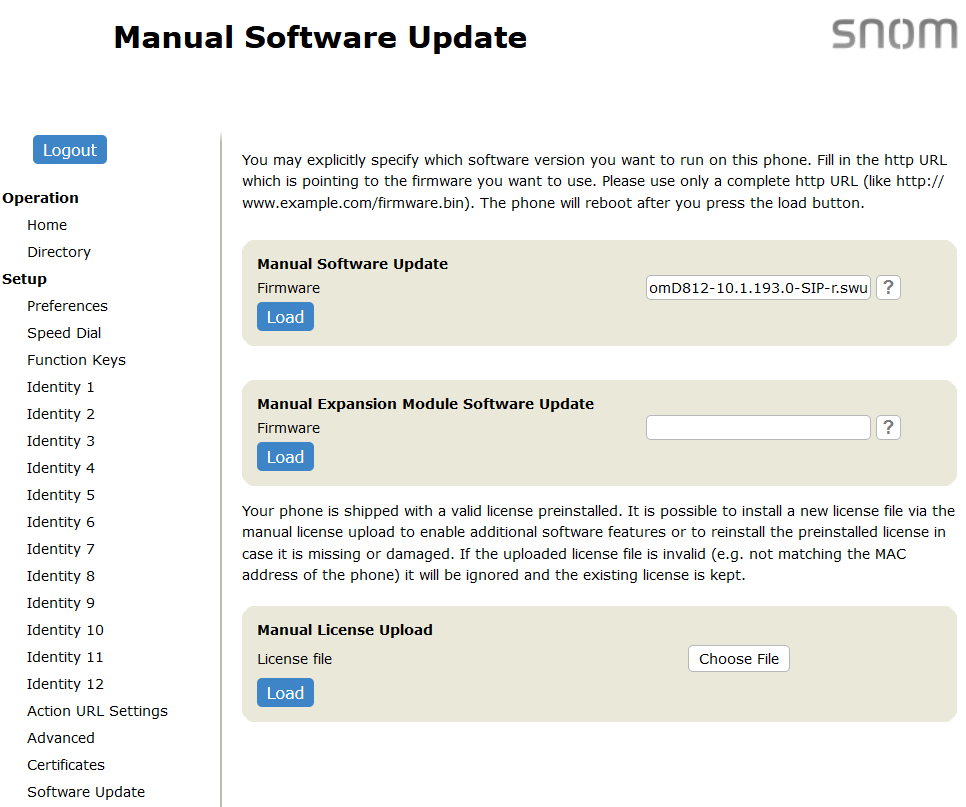Click Choose File for license file
Image resolution: width=966 pixels, height=807 pixels.
tap(738, 659)
